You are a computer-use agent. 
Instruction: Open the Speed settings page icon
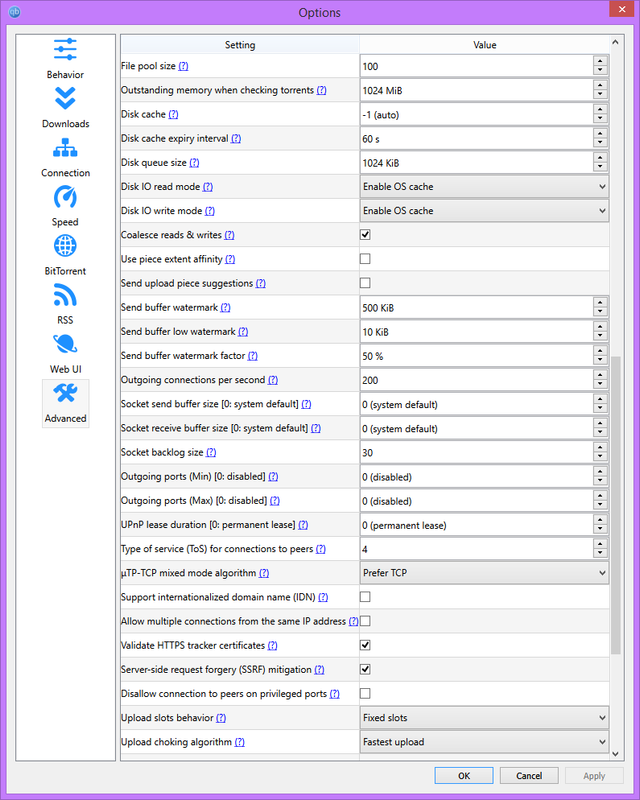tap(65, 197)
